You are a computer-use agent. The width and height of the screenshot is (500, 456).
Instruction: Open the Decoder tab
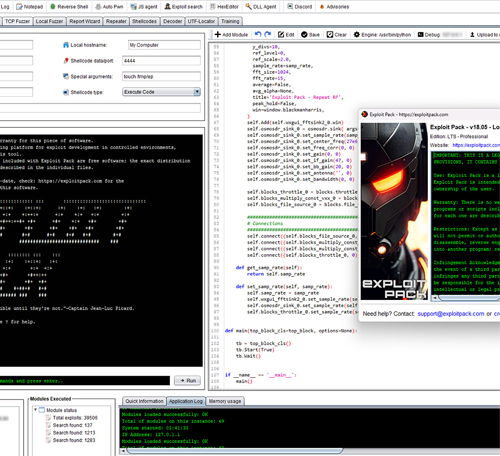point(173,21)
